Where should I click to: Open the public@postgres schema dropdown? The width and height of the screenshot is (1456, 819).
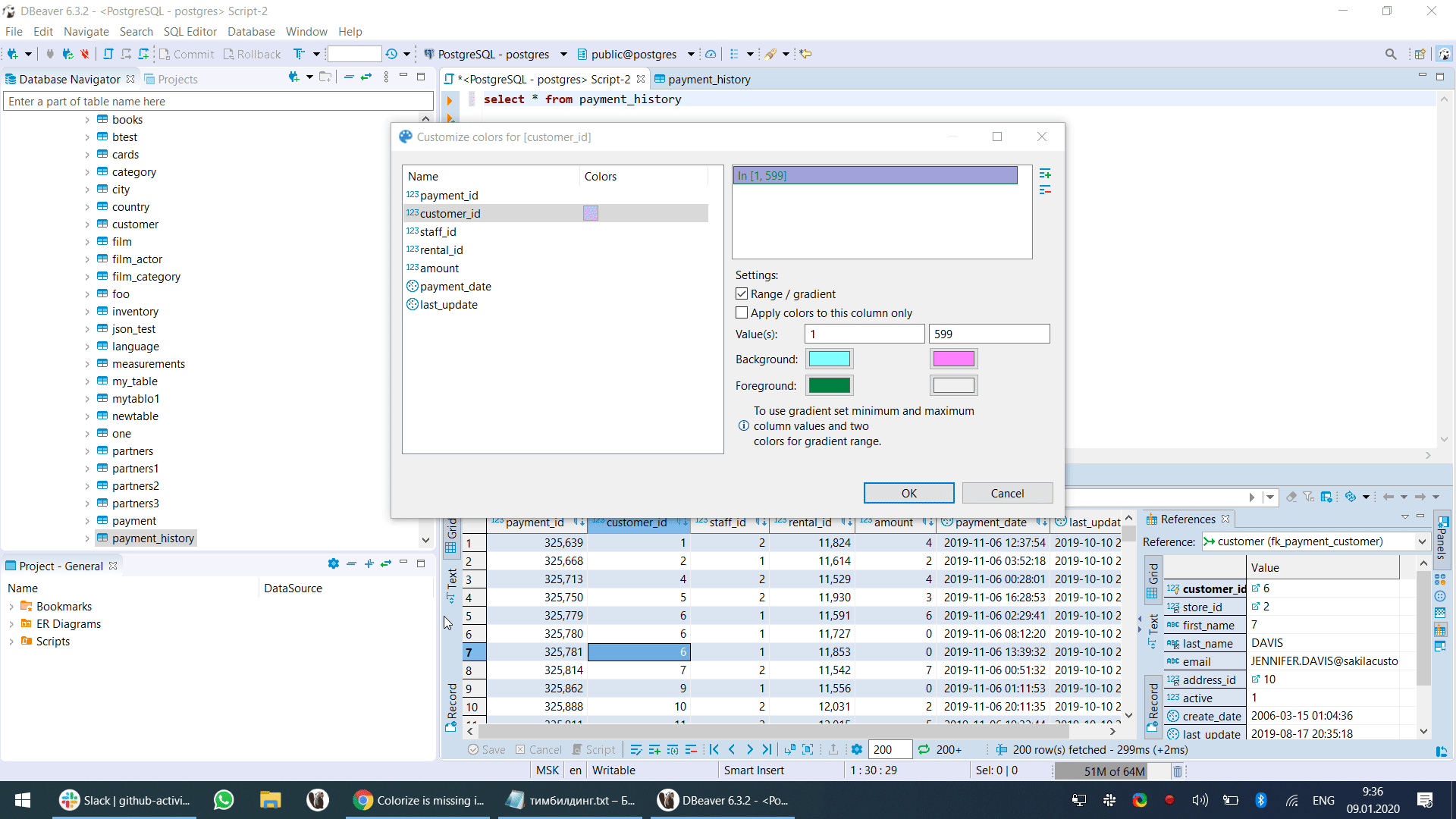click(690, 54)
